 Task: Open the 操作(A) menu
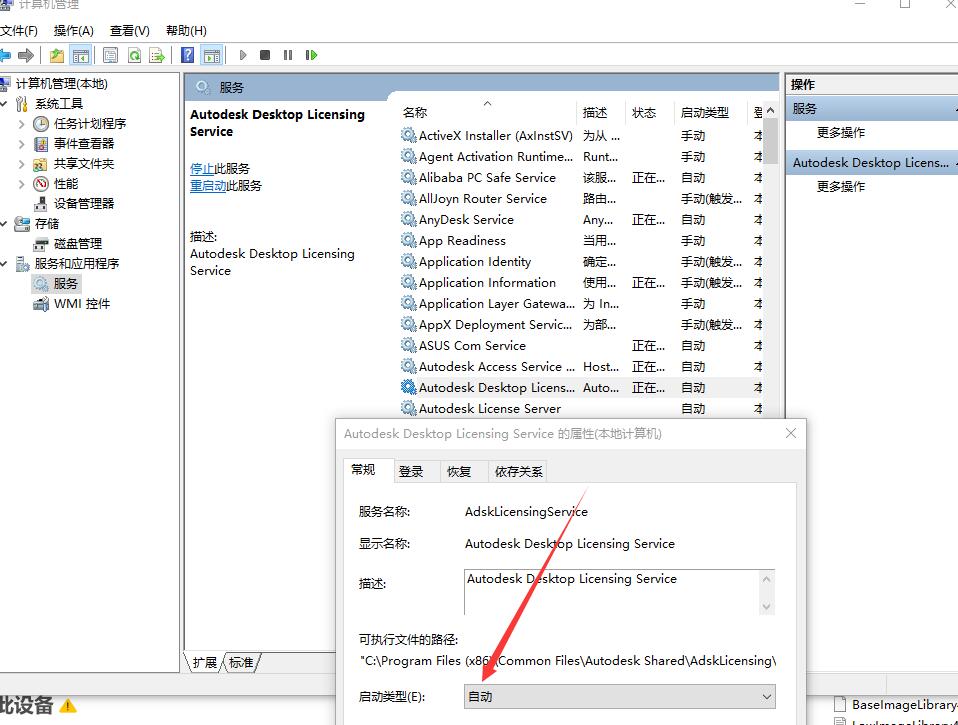point(74,31)
